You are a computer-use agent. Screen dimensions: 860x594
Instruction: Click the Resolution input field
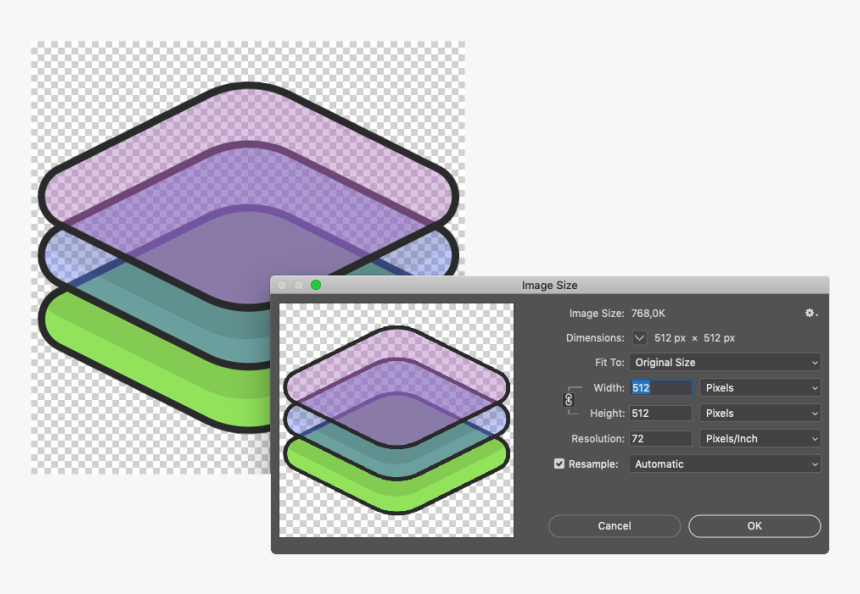click(661, 438)
